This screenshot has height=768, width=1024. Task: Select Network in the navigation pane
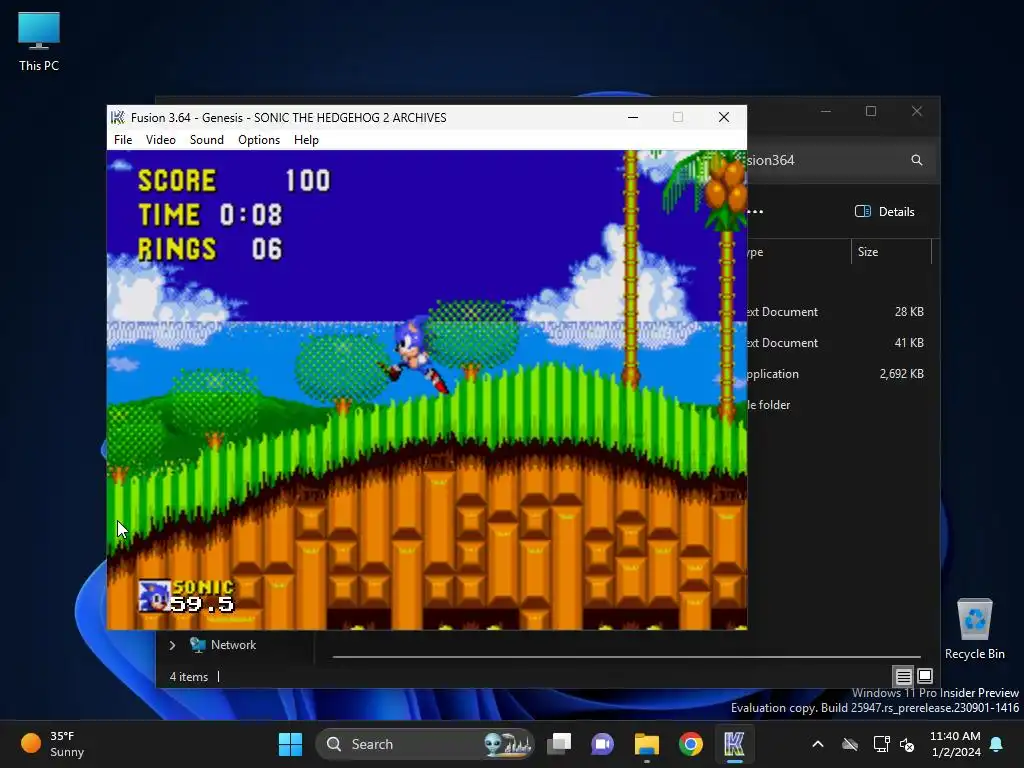coord(233,645)
